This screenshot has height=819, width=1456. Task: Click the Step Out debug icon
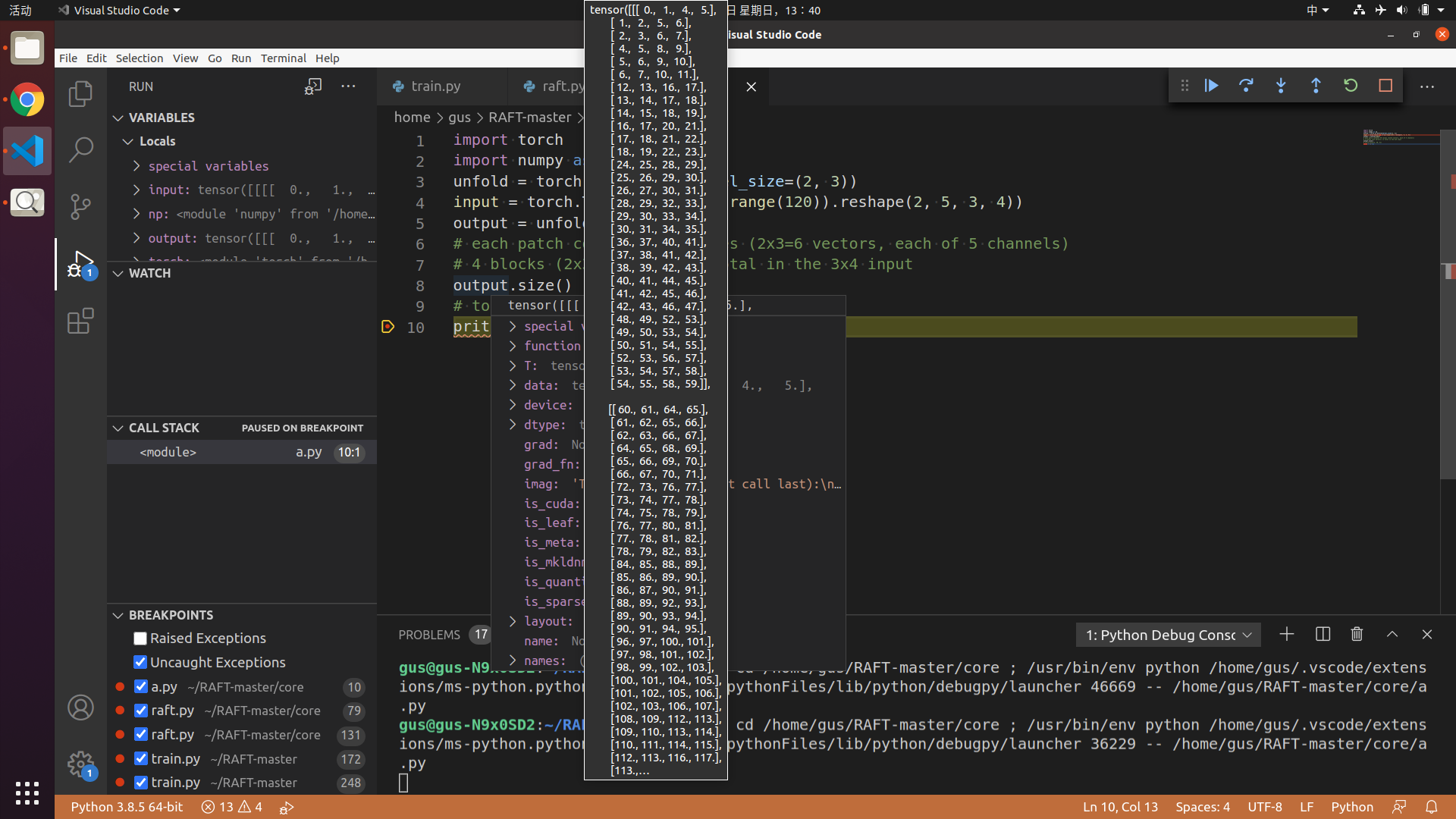[x=1316, y=86]
